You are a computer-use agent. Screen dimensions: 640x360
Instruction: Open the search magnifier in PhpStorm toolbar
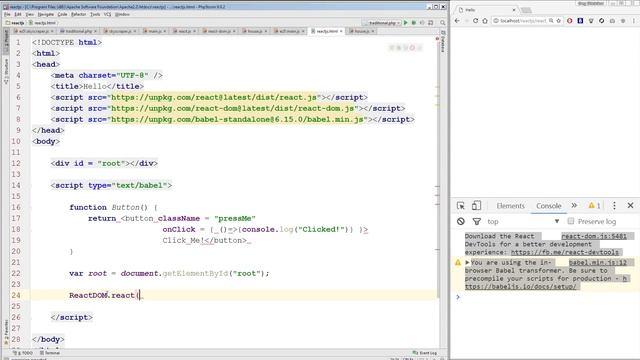tap(442, 23)
